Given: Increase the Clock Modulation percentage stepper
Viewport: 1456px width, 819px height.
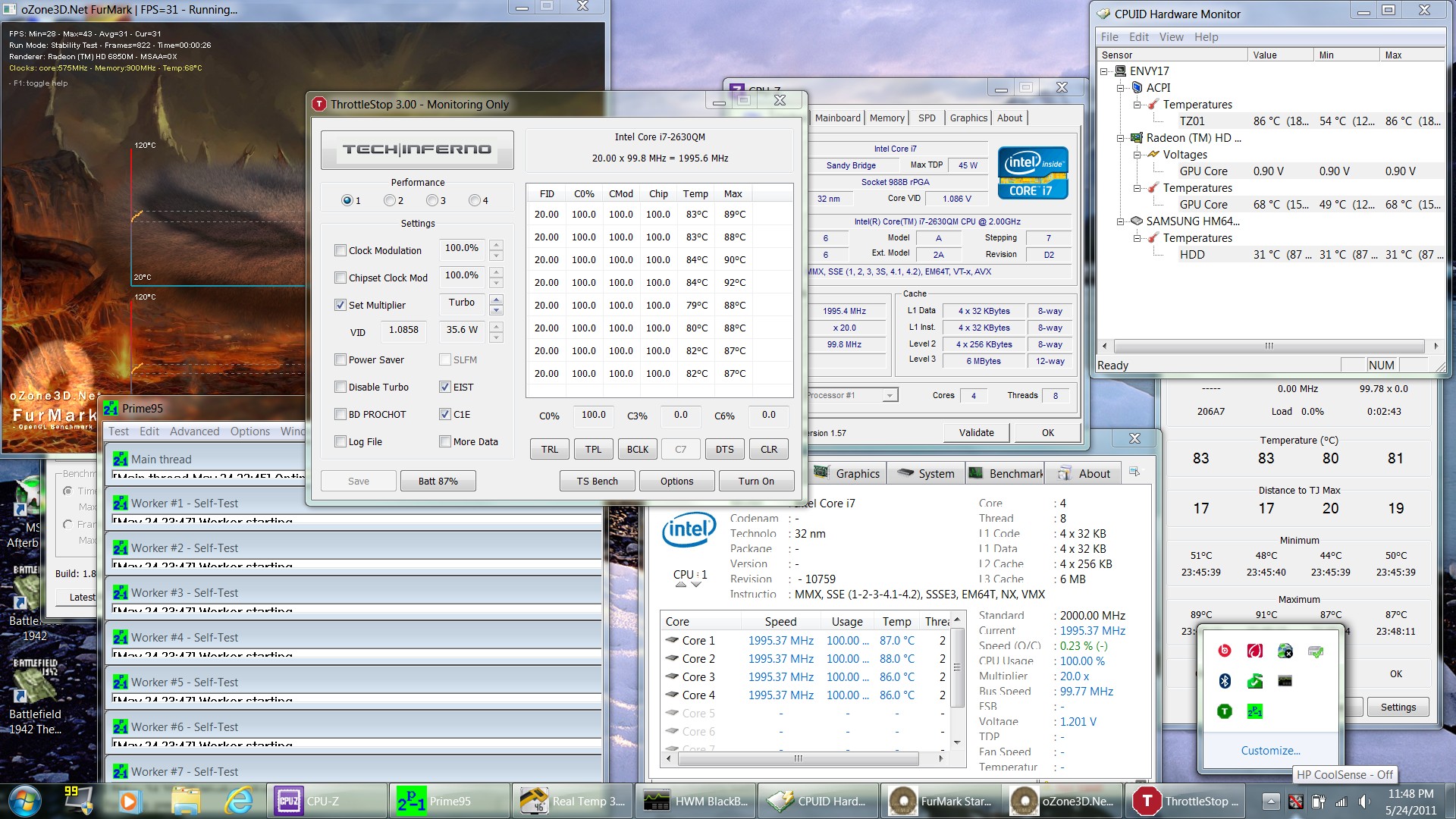Looking at the screenshot, I should 496,244.
